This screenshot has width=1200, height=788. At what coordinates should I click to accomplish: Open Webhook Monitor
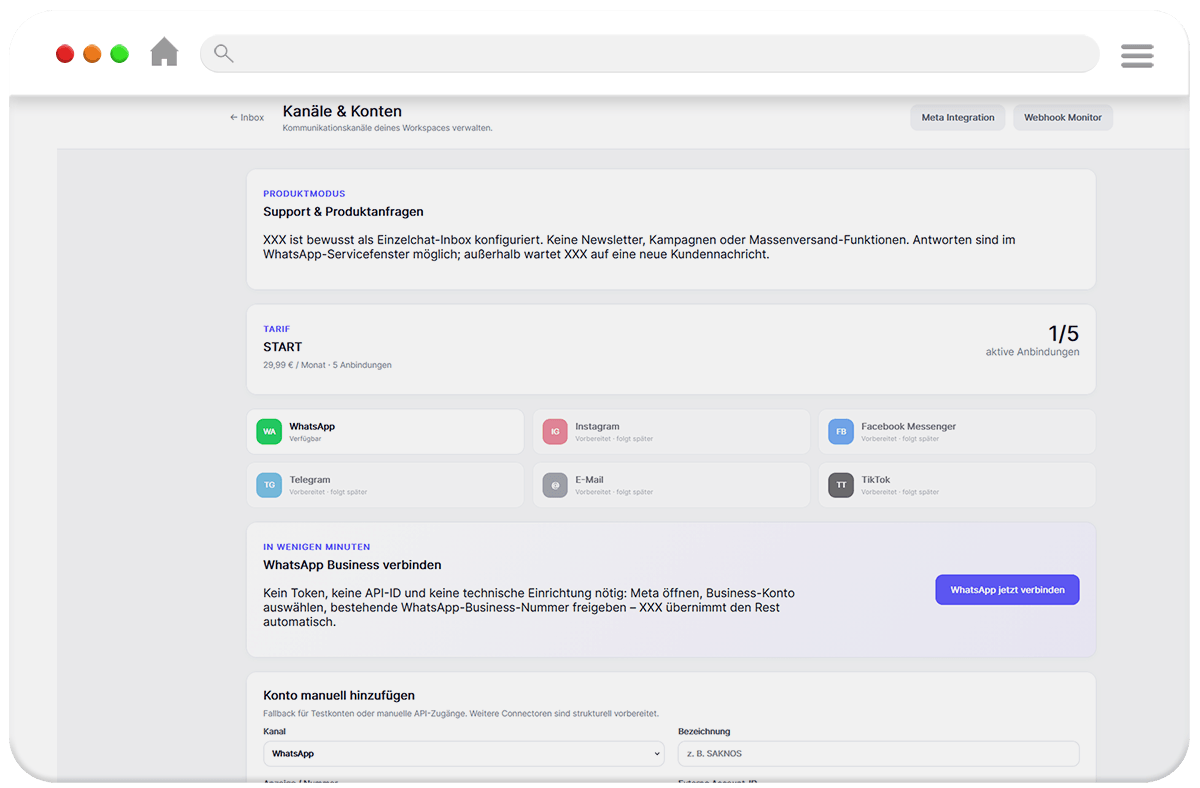(x=1063, y=117)
